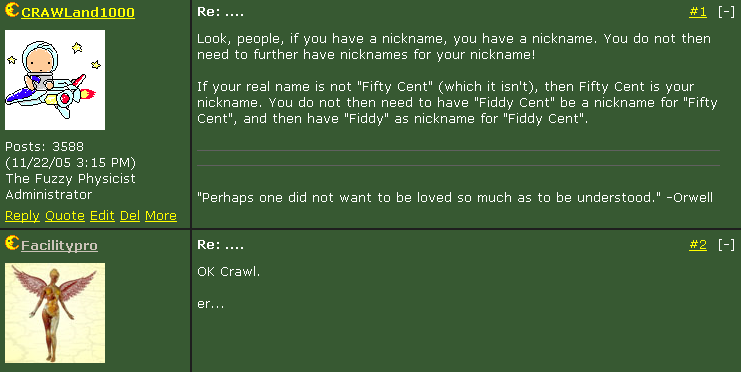
Task: Open the #2 post permalink
Action: (698, 244)
